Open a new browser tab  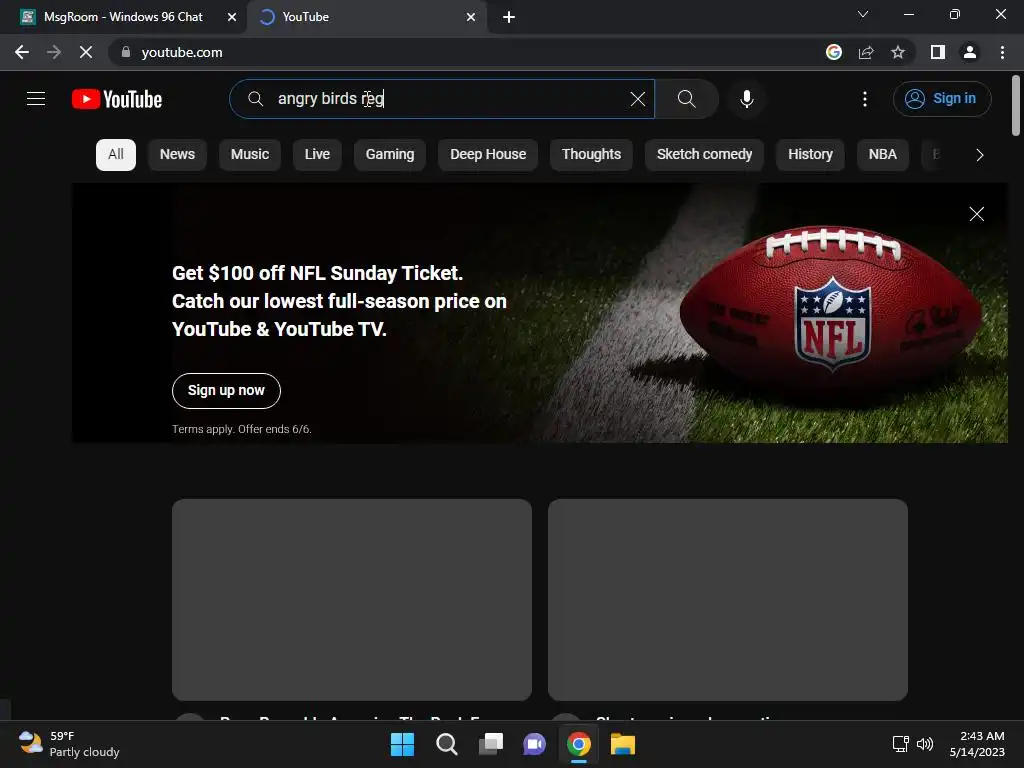509,17
